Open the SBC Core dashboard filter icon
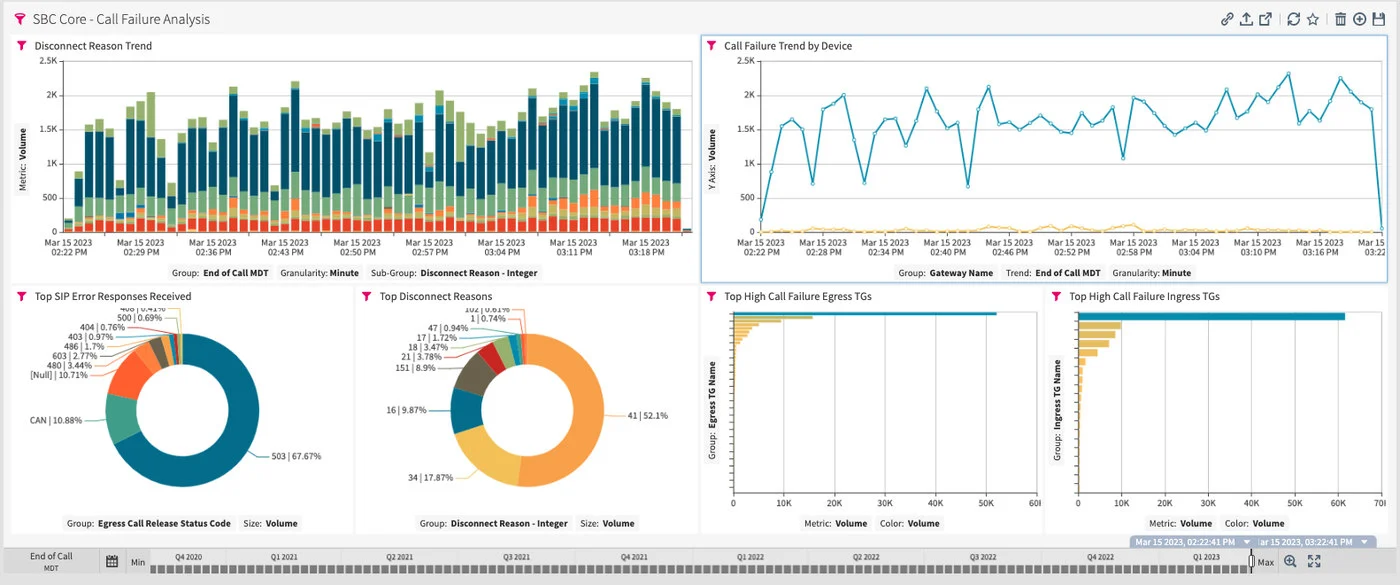 coord(20,19)
